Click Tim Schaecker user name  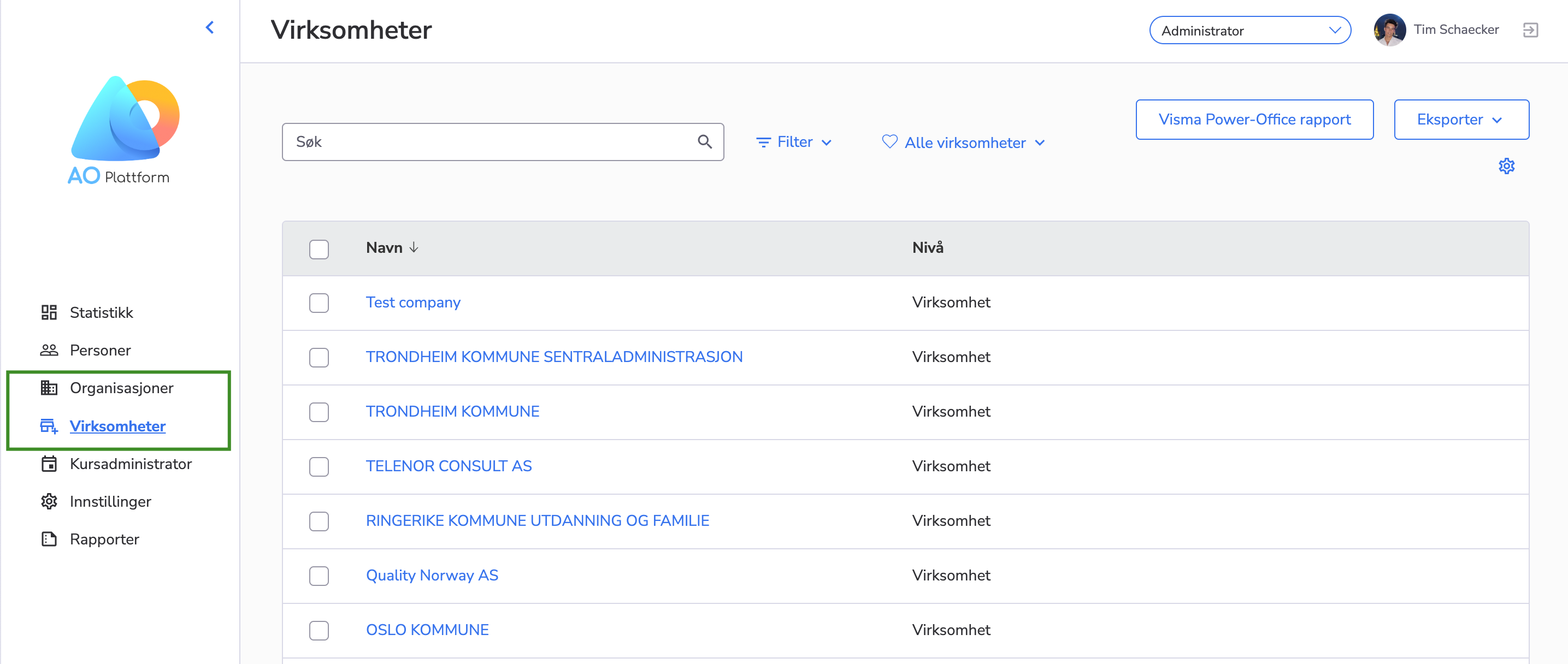[1455, 30]
